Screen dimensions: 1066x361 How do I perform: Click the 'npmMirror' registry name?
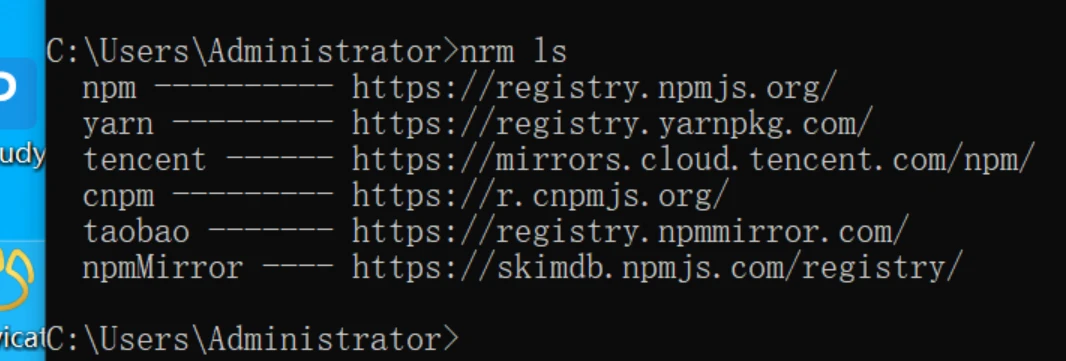162,268
